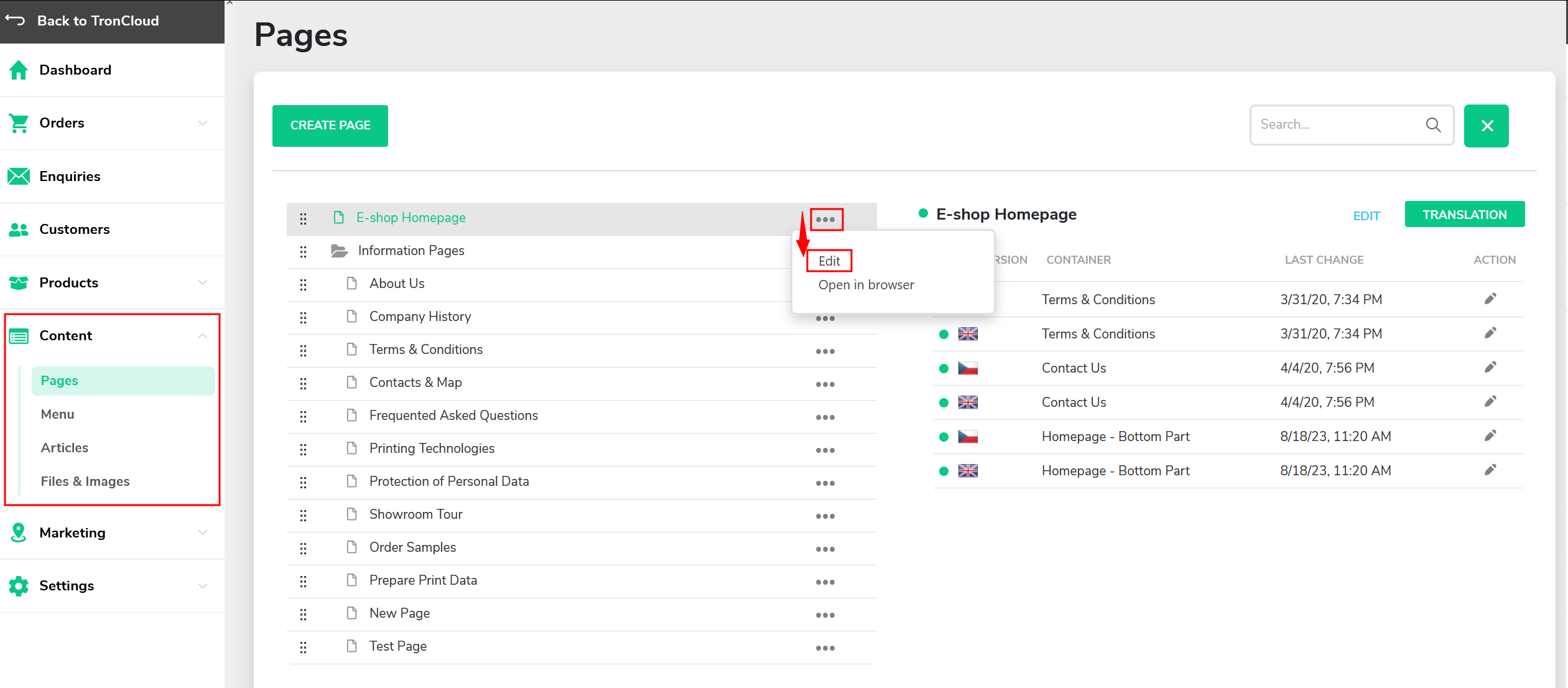The width and height of the screenshot is (1568, 688).
Task: Click Information Pages folder icon
Action: pyautogui.click(x=339, y=251)
